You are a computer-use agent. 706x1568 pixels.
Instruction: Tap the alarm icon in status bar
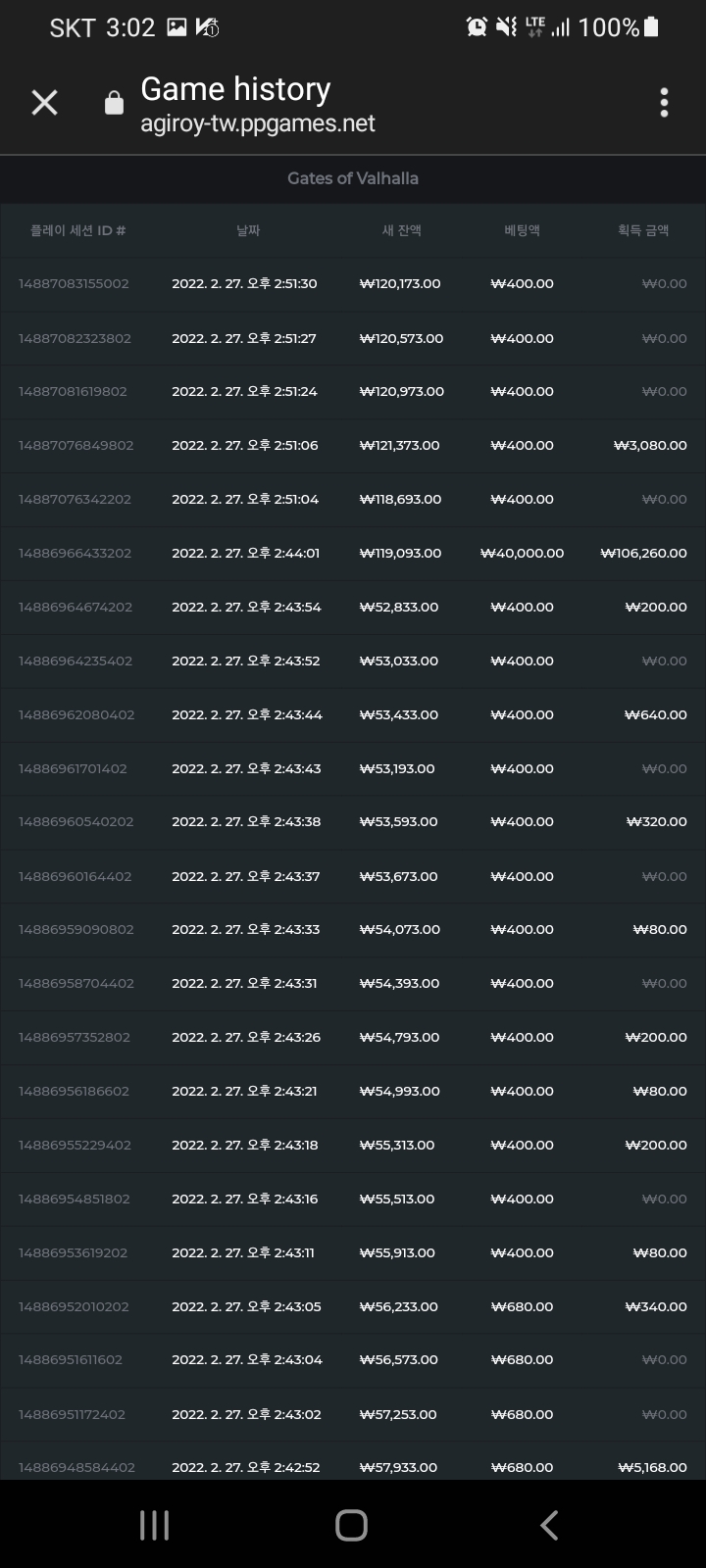pos(477,27)
